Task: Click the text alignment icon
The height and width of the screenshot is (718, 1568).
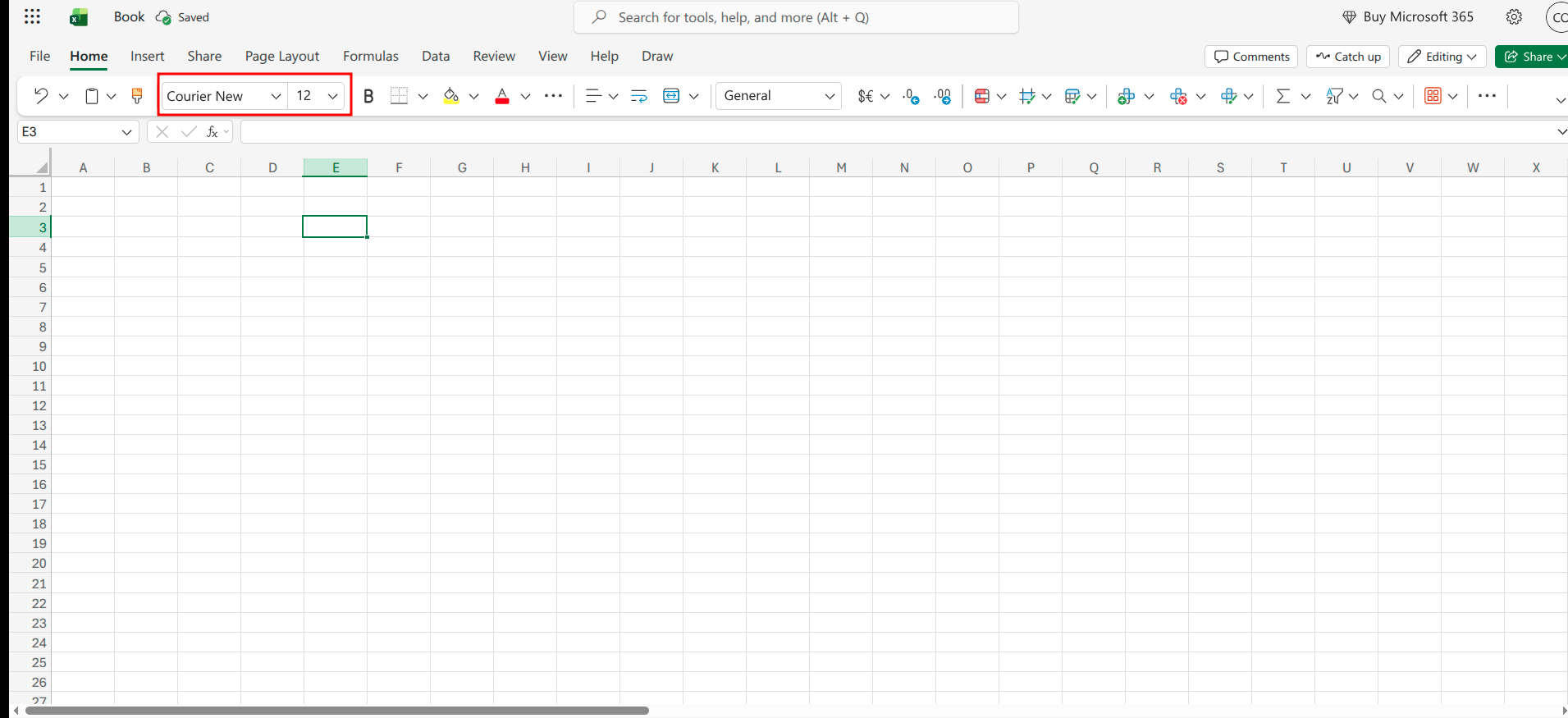Action: click(593, 96)
